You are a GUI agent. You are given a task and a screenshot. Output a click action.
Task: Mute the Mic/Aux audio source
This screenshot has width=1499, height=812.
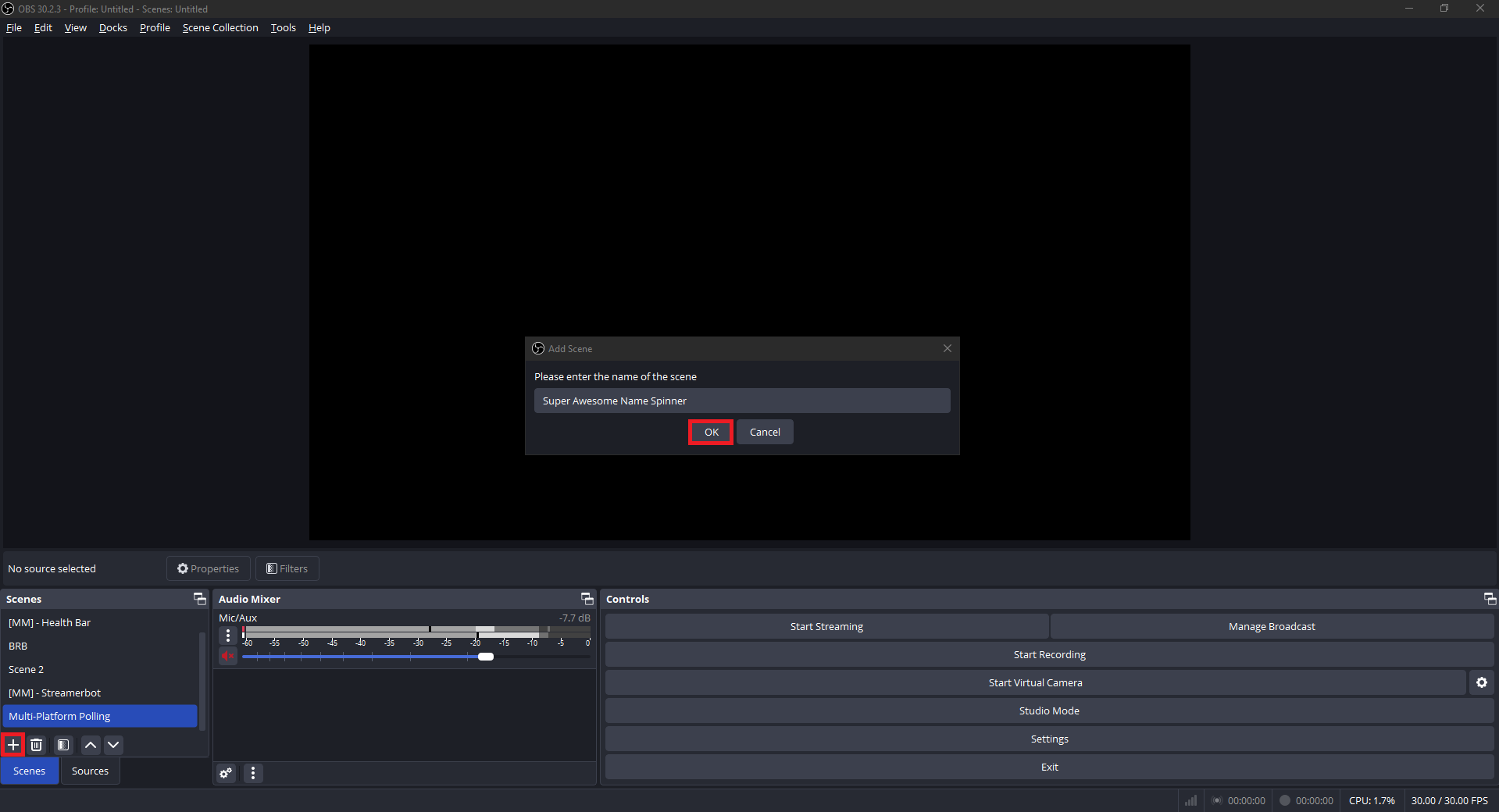pyautogui.click(x=227, y=657)
